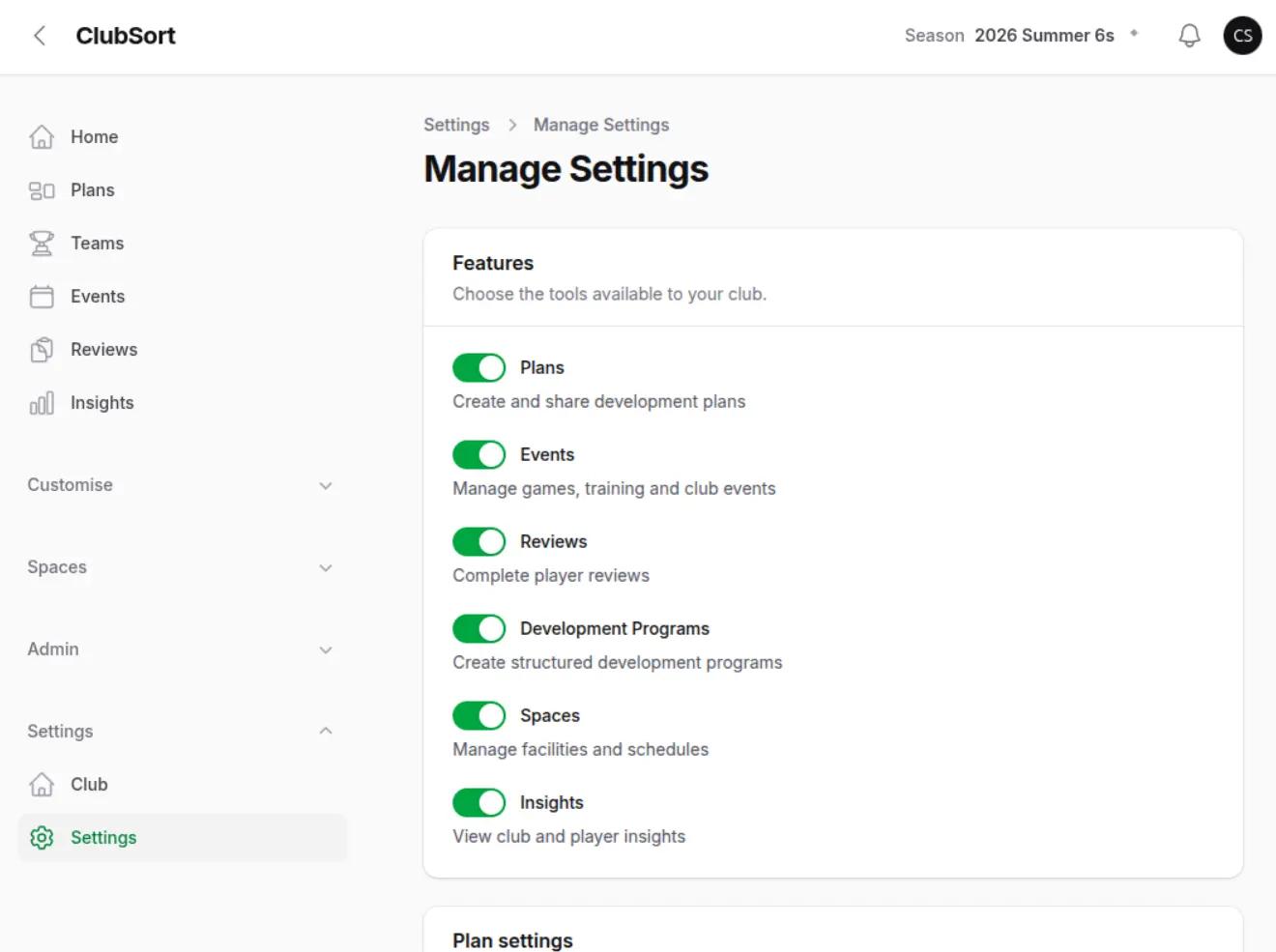
Task: Expand the Spaces sidebar section
Action: coord(182,567)
